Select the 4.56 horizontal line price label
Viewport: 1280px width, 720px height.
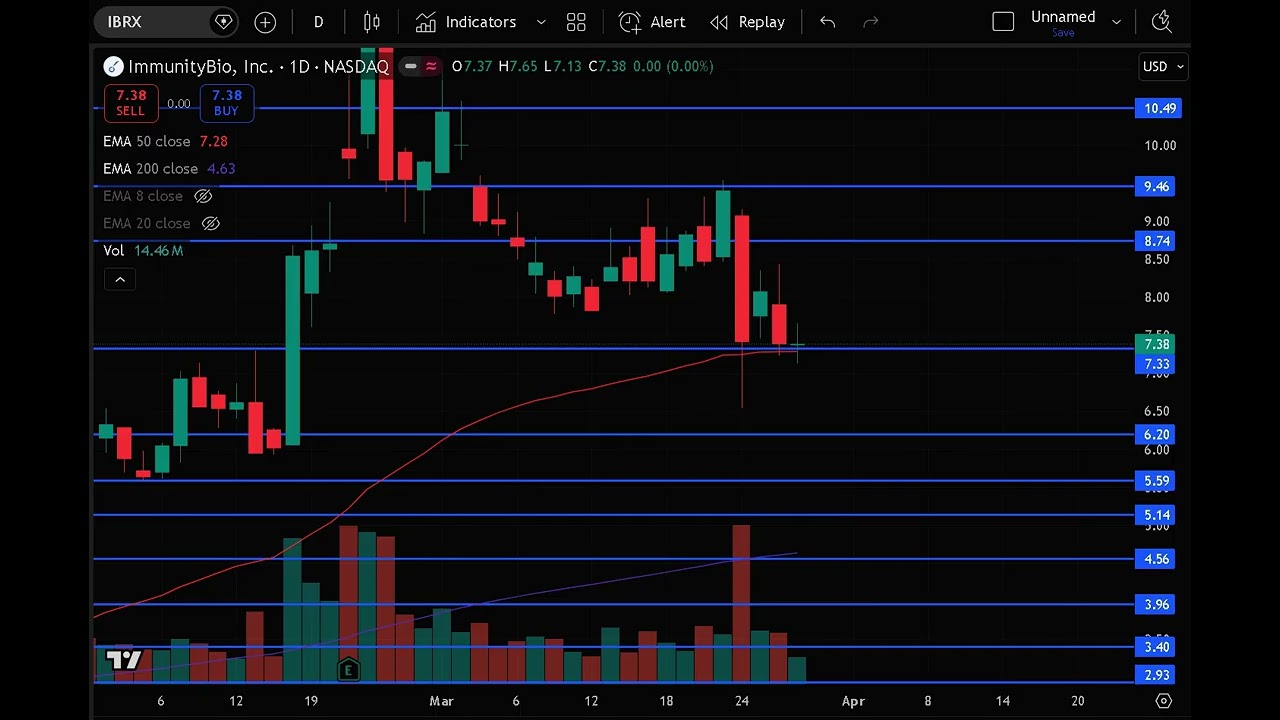pyautogui.click(x=1155, y=559)
